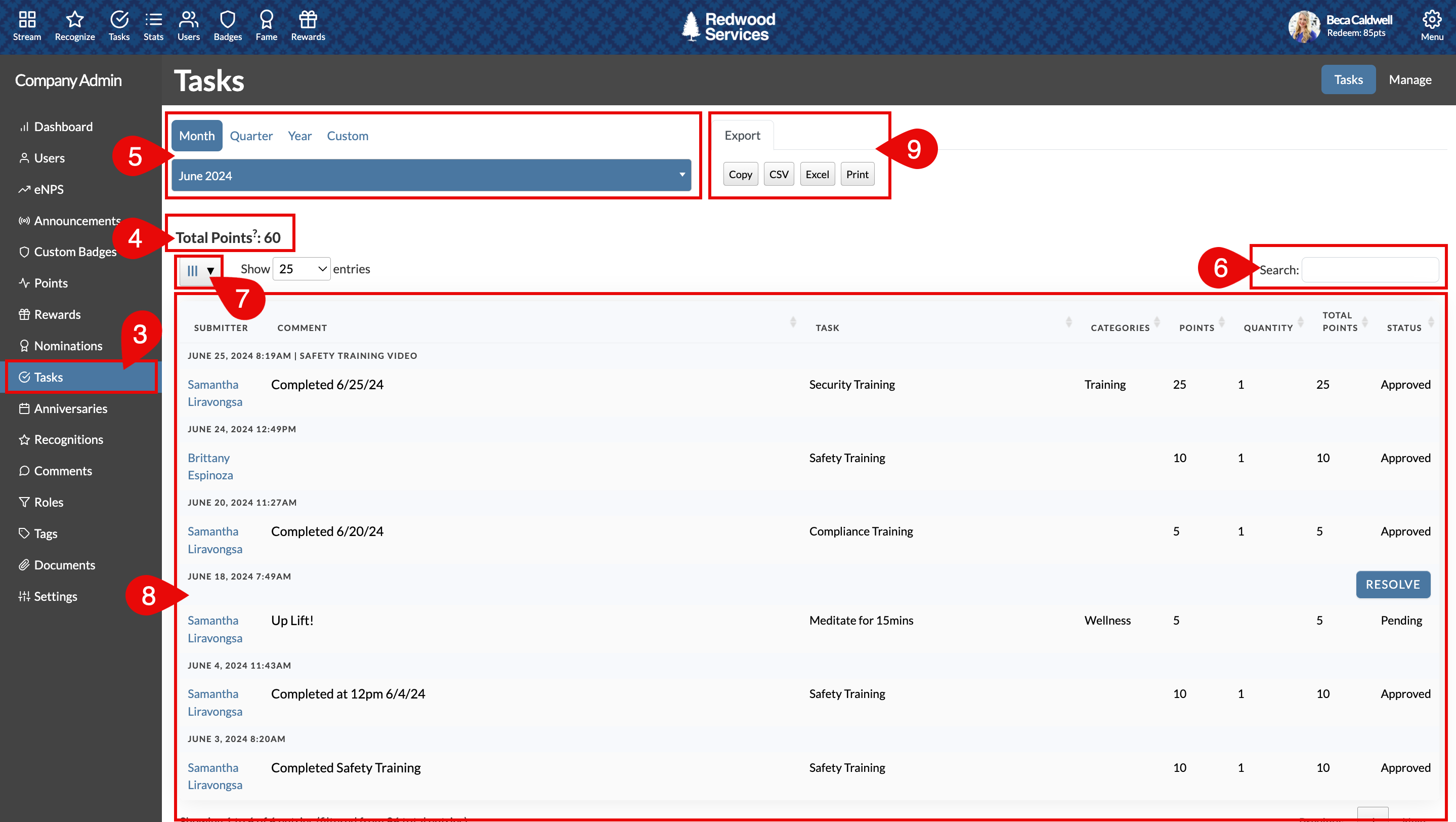Export the task list with the Print button
This screenshot has width=1456, height=822.
[x=857, y=174]
